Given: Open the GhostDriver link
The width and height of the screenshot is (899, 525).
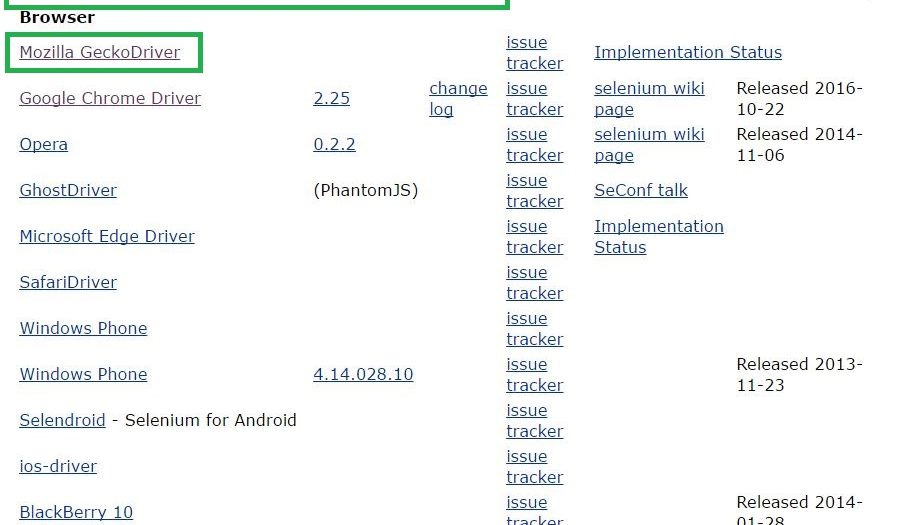Looking at the screenshot, I should click(x=68, y=190).
